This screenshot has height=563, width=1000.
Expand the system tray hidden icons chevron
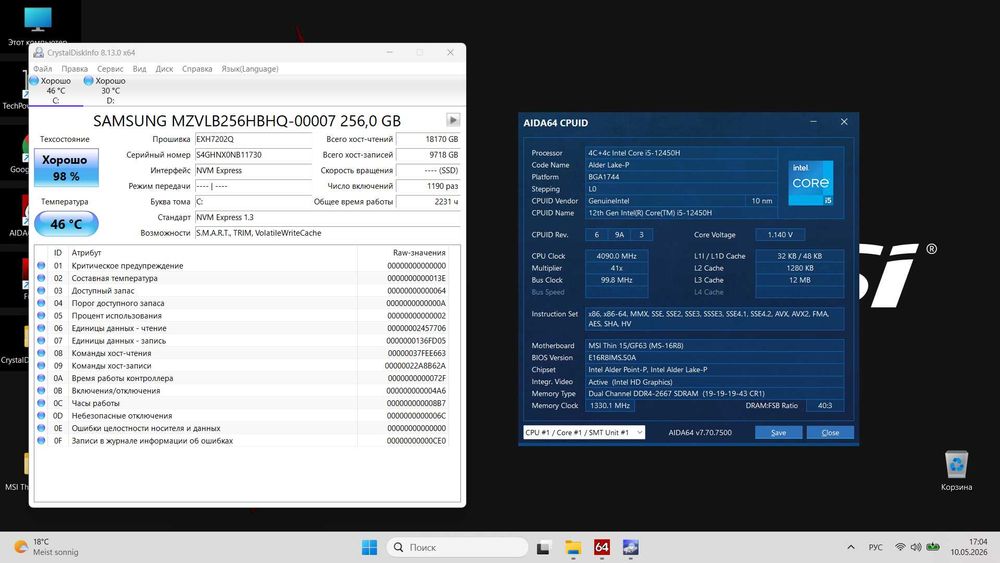click(851, 547)
